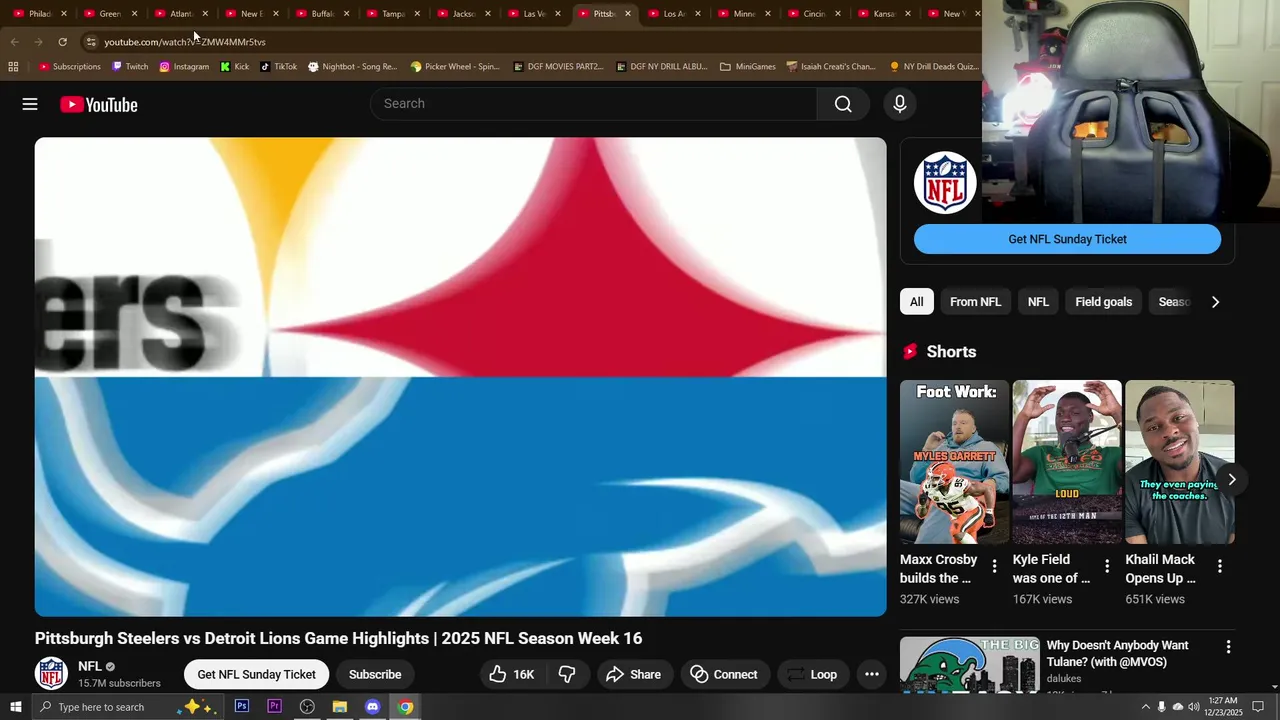The height and width of the screenshot is (720, 1280).
Task: Open Discord from the taskbar
Action: pyautogui.click(x=373, y=706)
